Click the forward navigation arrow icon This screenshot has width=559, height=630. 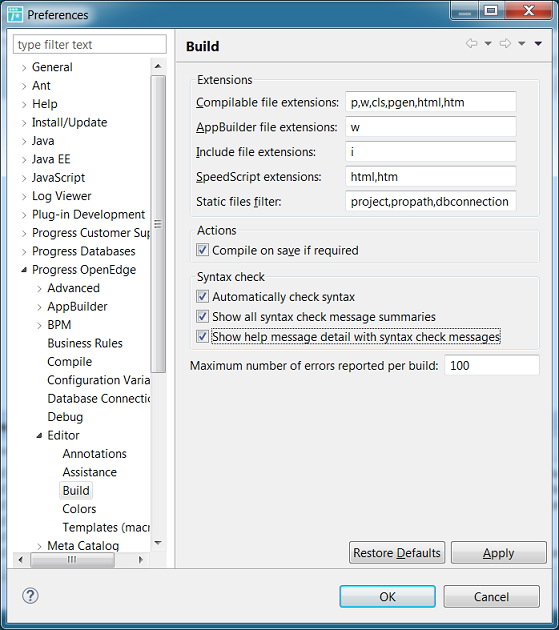click(x=505, y=43)
